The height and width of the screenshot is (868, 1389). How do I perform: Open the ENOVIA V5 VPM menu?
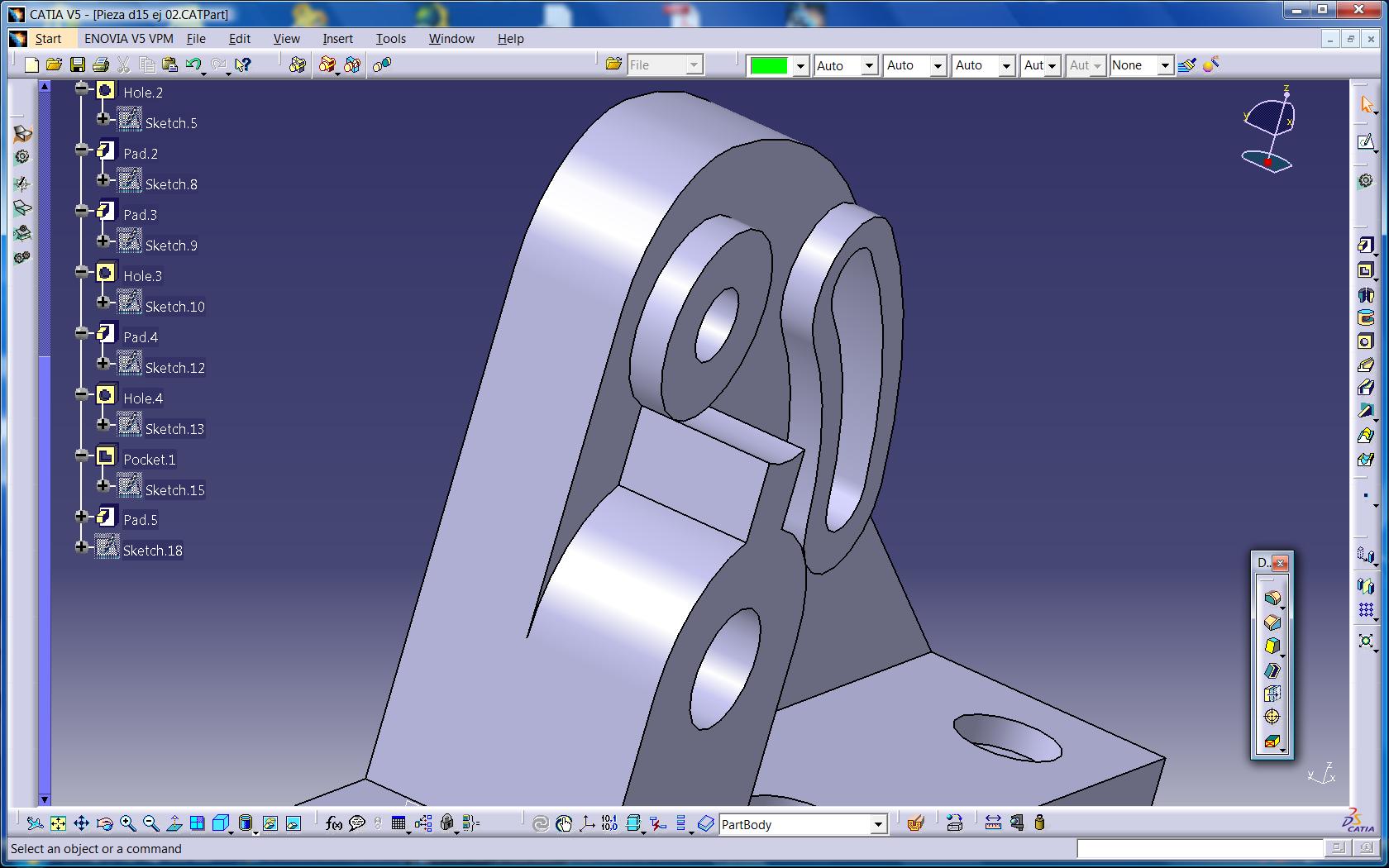coord(129,39)
